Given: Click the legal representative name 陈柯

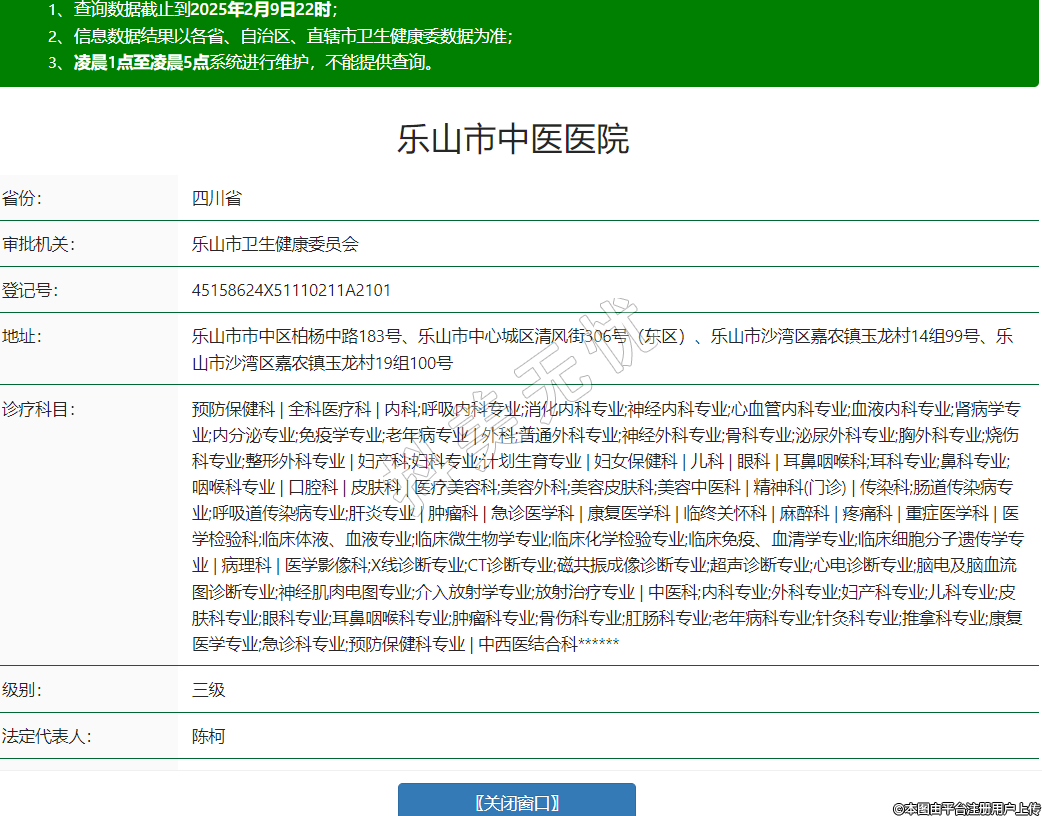Looking at the screenshot, I should [x=208, y=736].
